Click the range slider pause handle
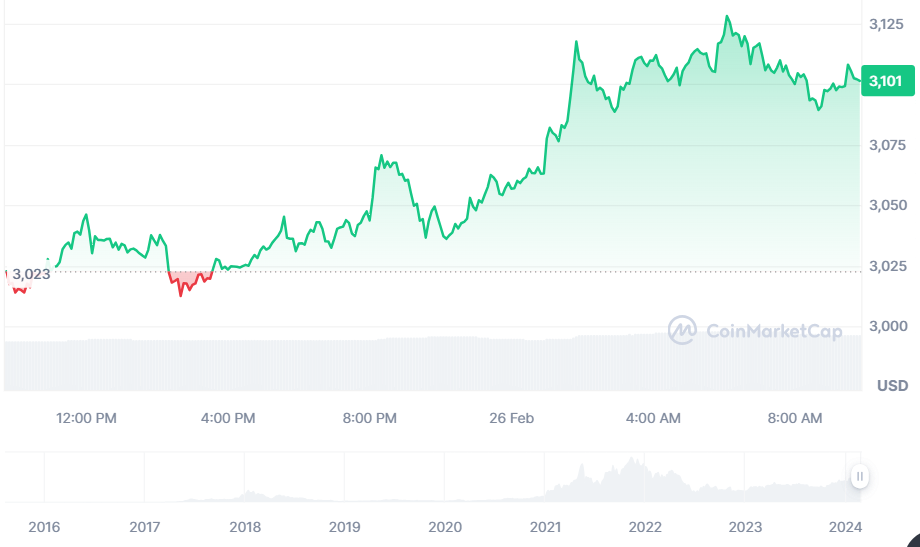920x547 pixels. coord(860,476)
